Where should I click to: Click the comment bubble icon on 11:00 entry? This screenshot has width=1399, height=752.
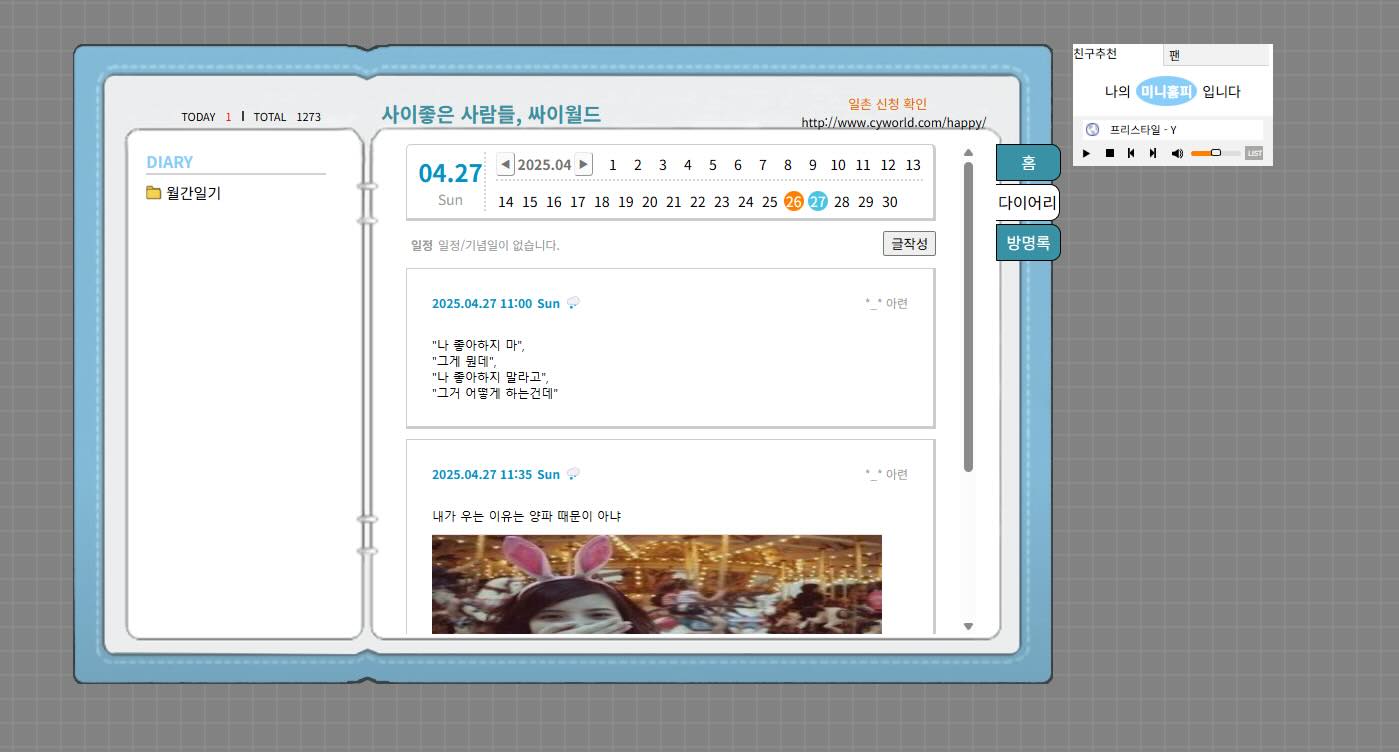[x=573, y=303]
